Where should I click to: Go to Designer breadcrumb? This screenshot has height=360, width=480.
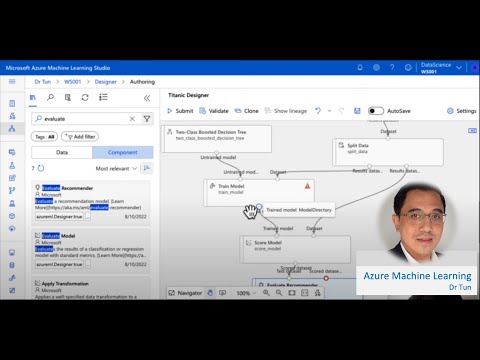[x=105, y=82]
